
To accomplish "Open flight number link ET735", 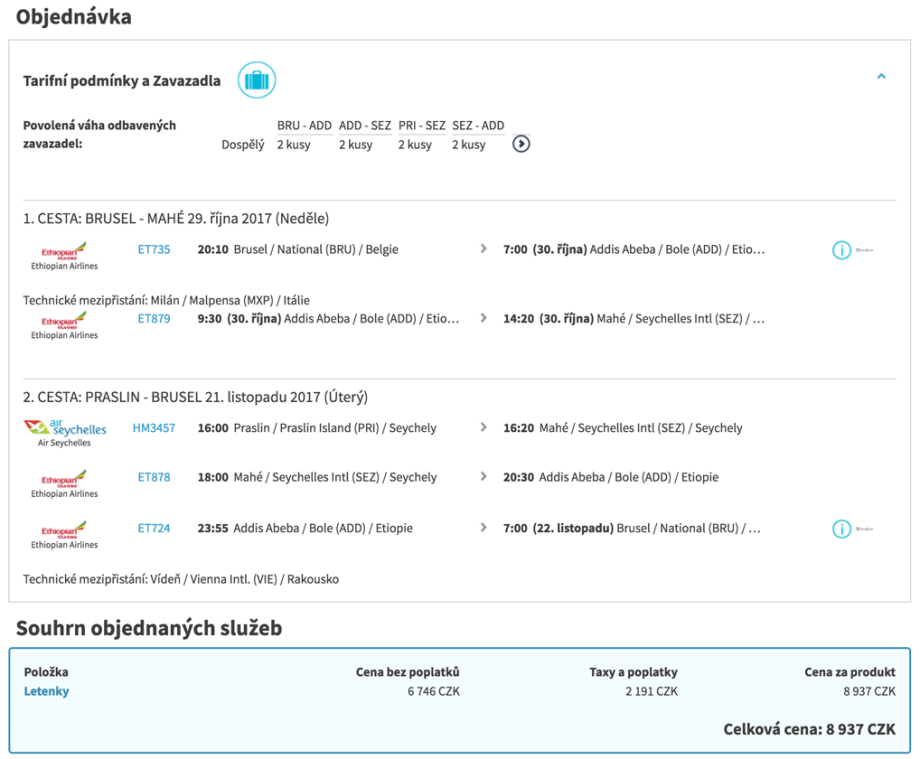I will (x=154, y=250).
